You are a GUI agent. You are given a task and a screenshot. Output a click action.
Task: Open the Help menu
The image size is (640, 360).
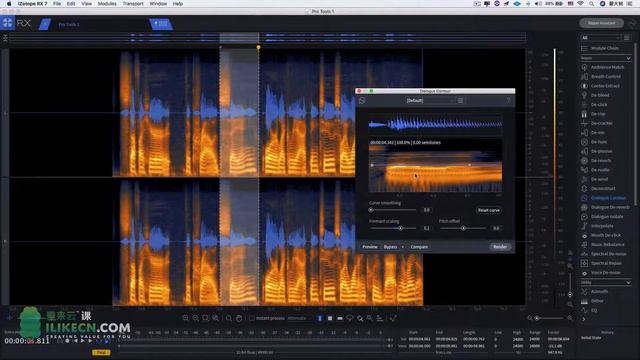(178, 4)
